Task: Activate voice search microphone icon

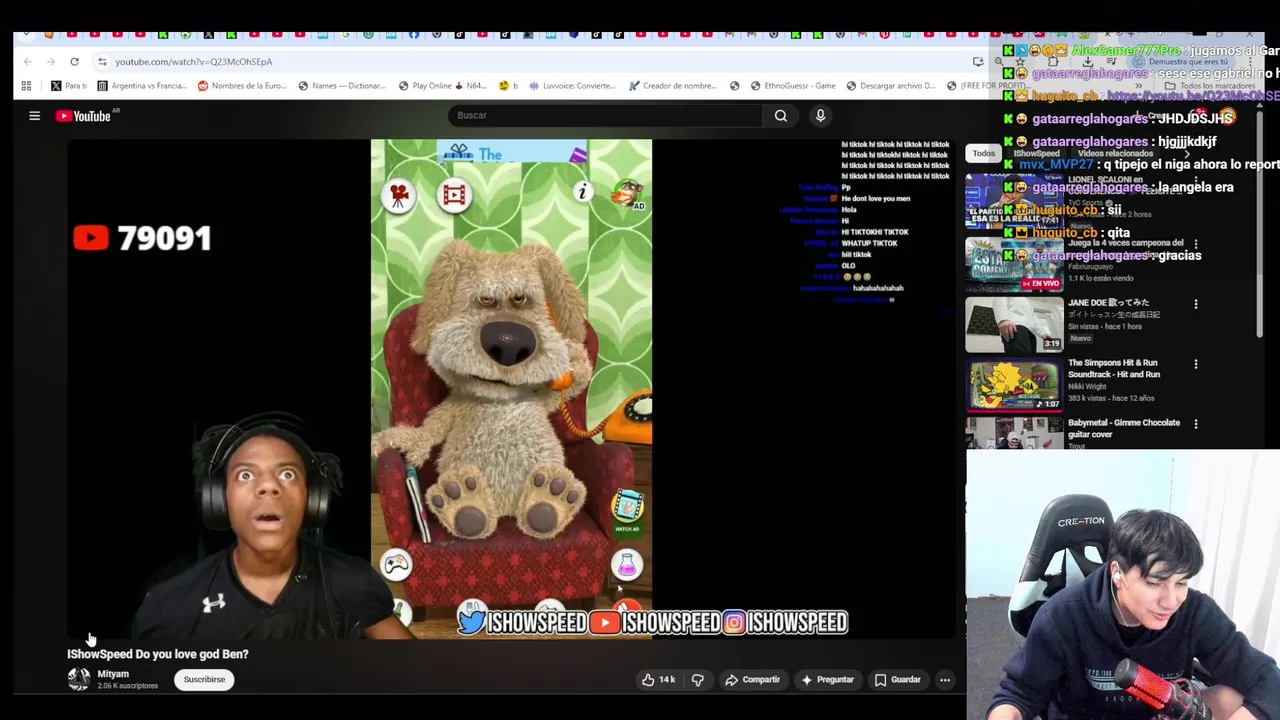Action: click(820, 115)
